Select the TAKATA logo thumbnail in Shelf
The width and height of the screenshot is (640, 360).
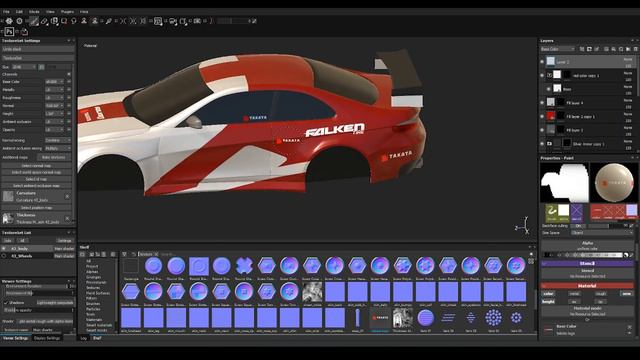[380, 318]
